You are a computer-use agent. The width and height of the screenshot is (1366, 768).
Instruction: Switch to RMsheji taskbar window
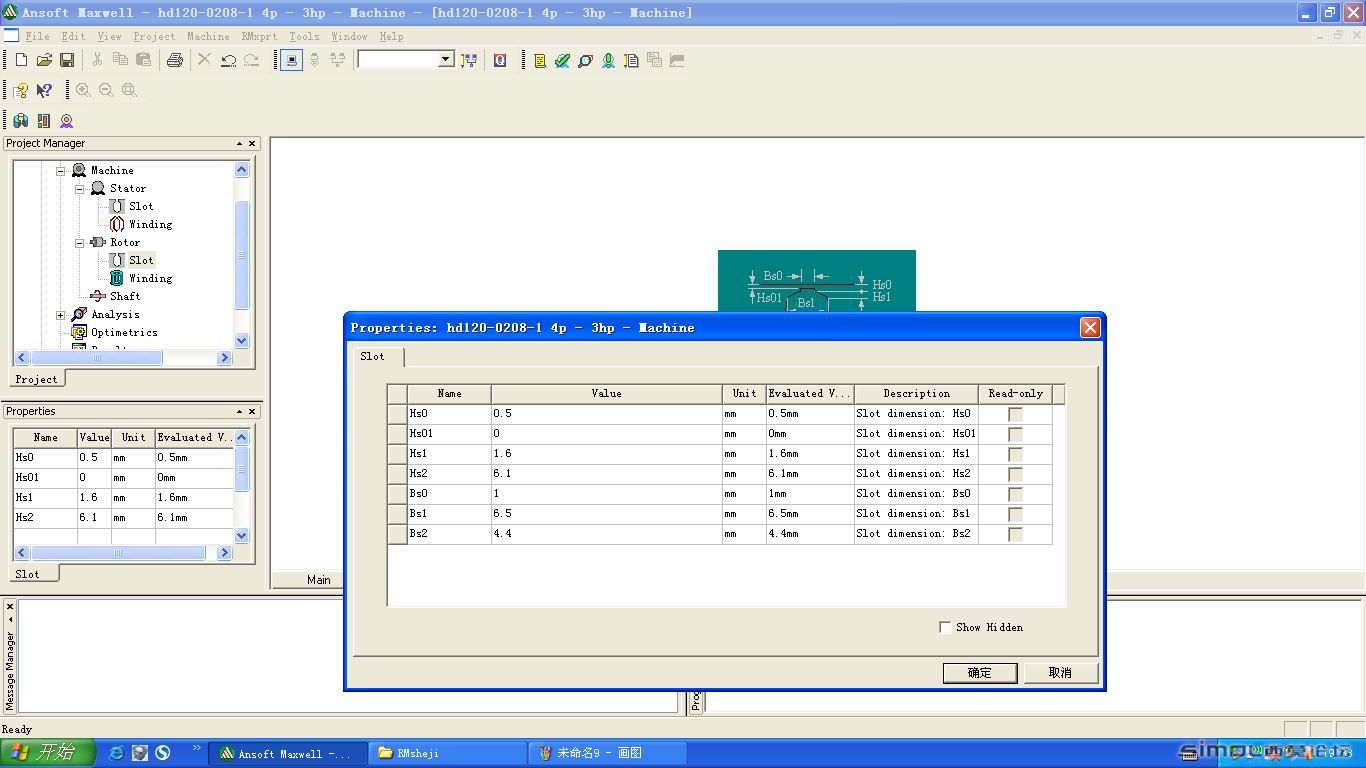(446, 753)
